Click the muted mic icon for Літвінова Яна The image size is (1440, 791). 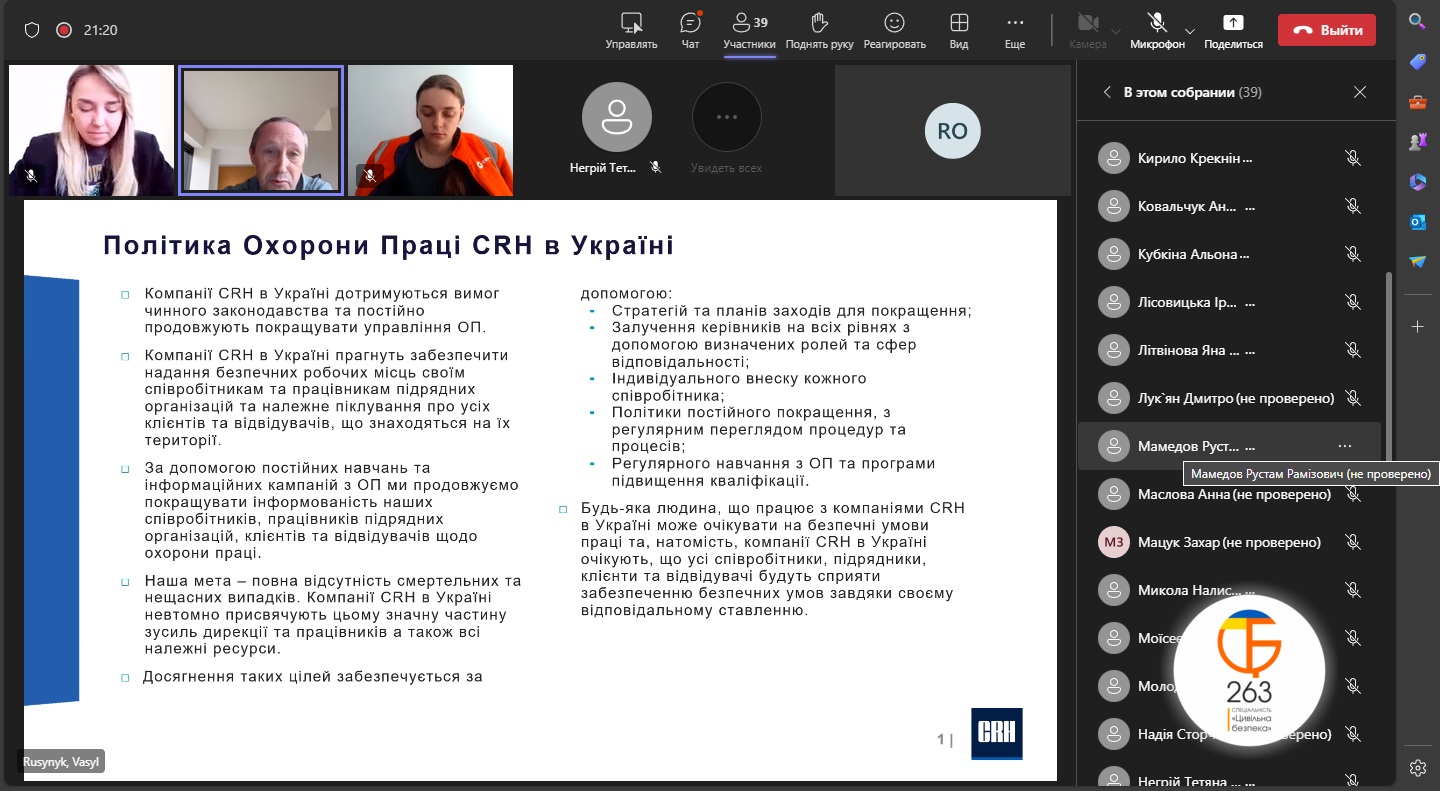[1353, 350]
